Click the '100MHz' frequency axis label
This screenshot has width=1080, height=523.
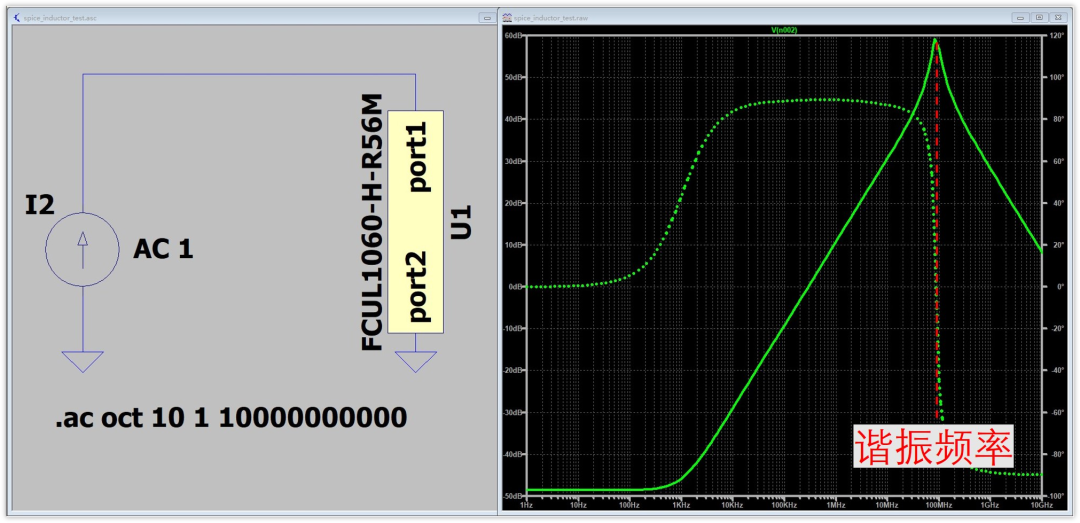pos(938,505)
